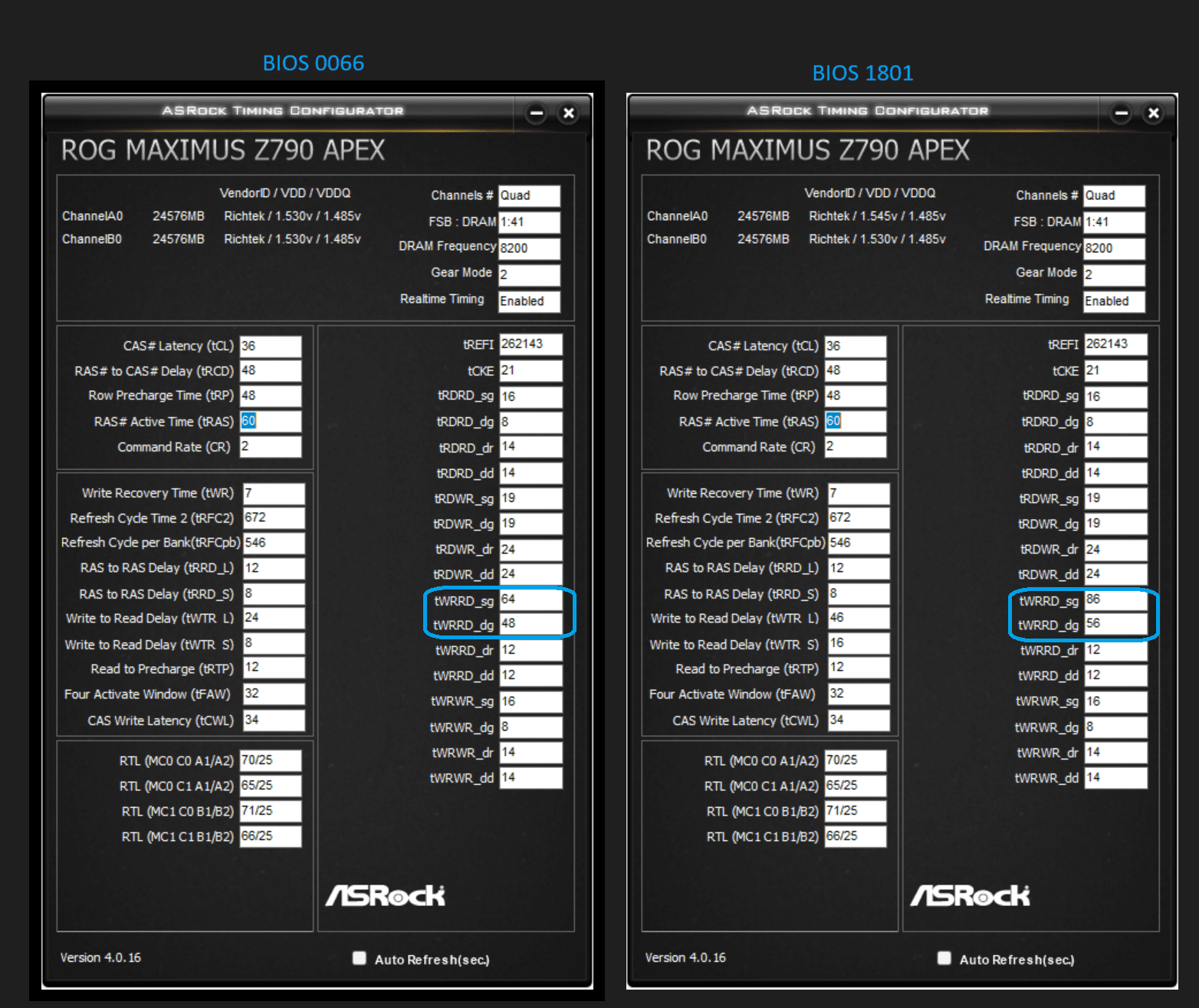
Task: Select tWTR_S field showing 16 in BIOS 1801
Action: [x=859, y=643]
